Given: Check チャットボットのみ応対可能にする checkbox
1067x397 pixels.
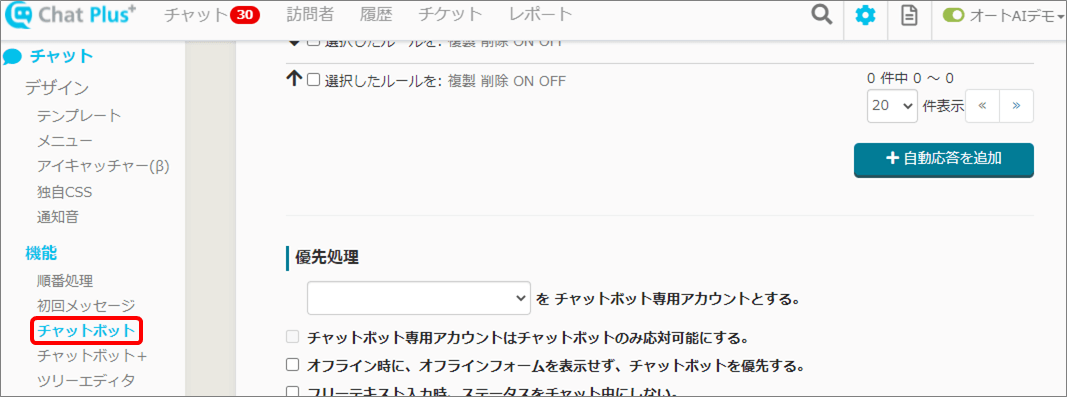Looking at the screenshot, I should 293,337.
